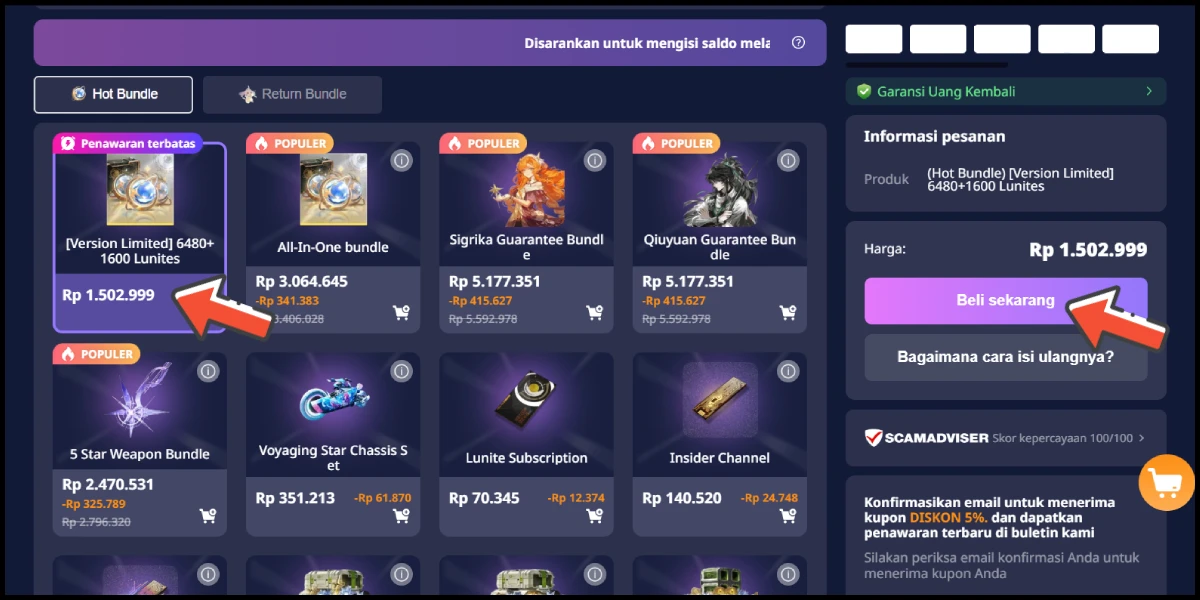Show info for Qiuyuan Guarantee Bundle

(788, 160)
